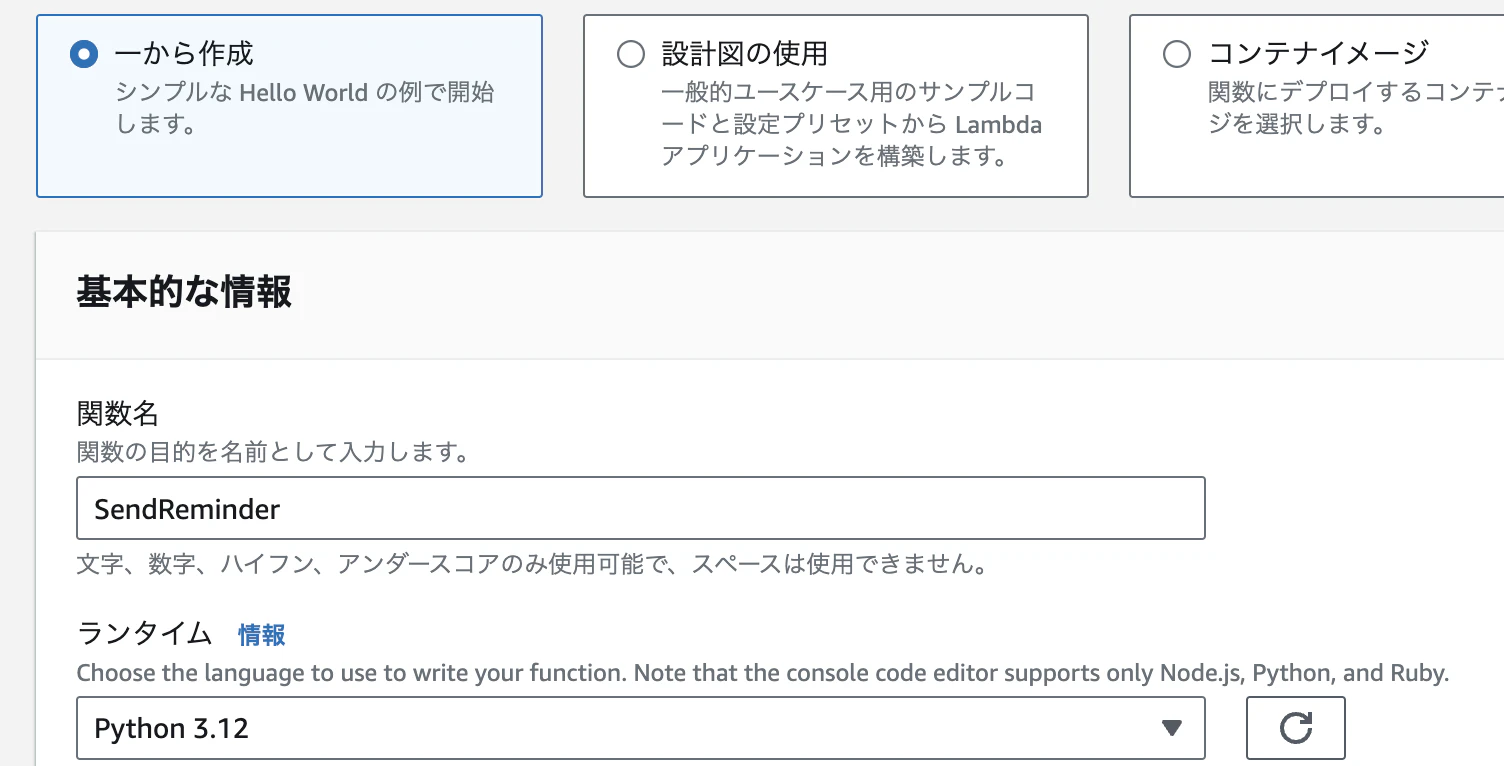Viewport: 1504px width, 766px height.
Task: Expand the runtime dropdown arrow
Action: click(1172, 728)
